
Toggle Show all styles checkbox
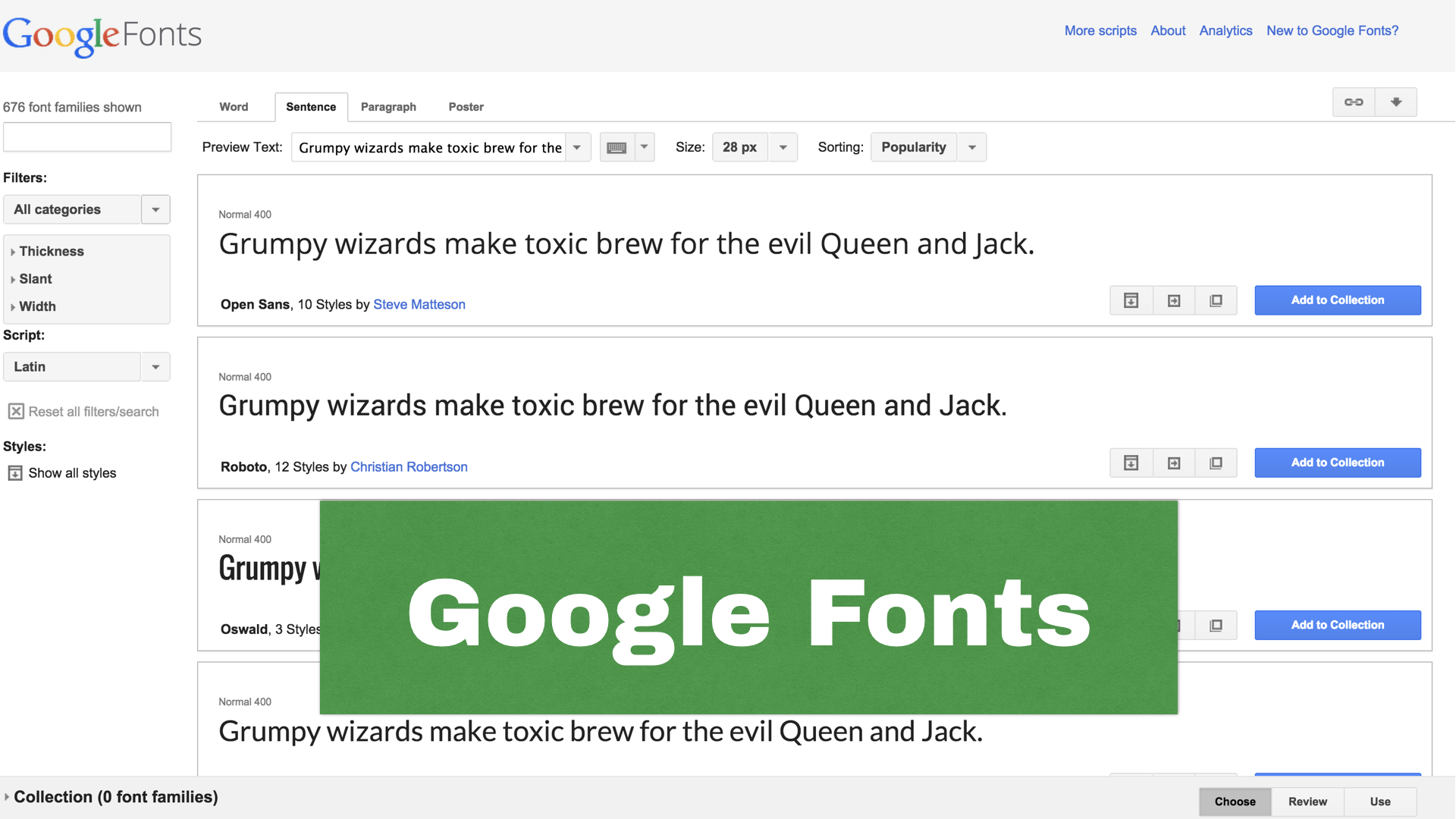tap(15, 473)
